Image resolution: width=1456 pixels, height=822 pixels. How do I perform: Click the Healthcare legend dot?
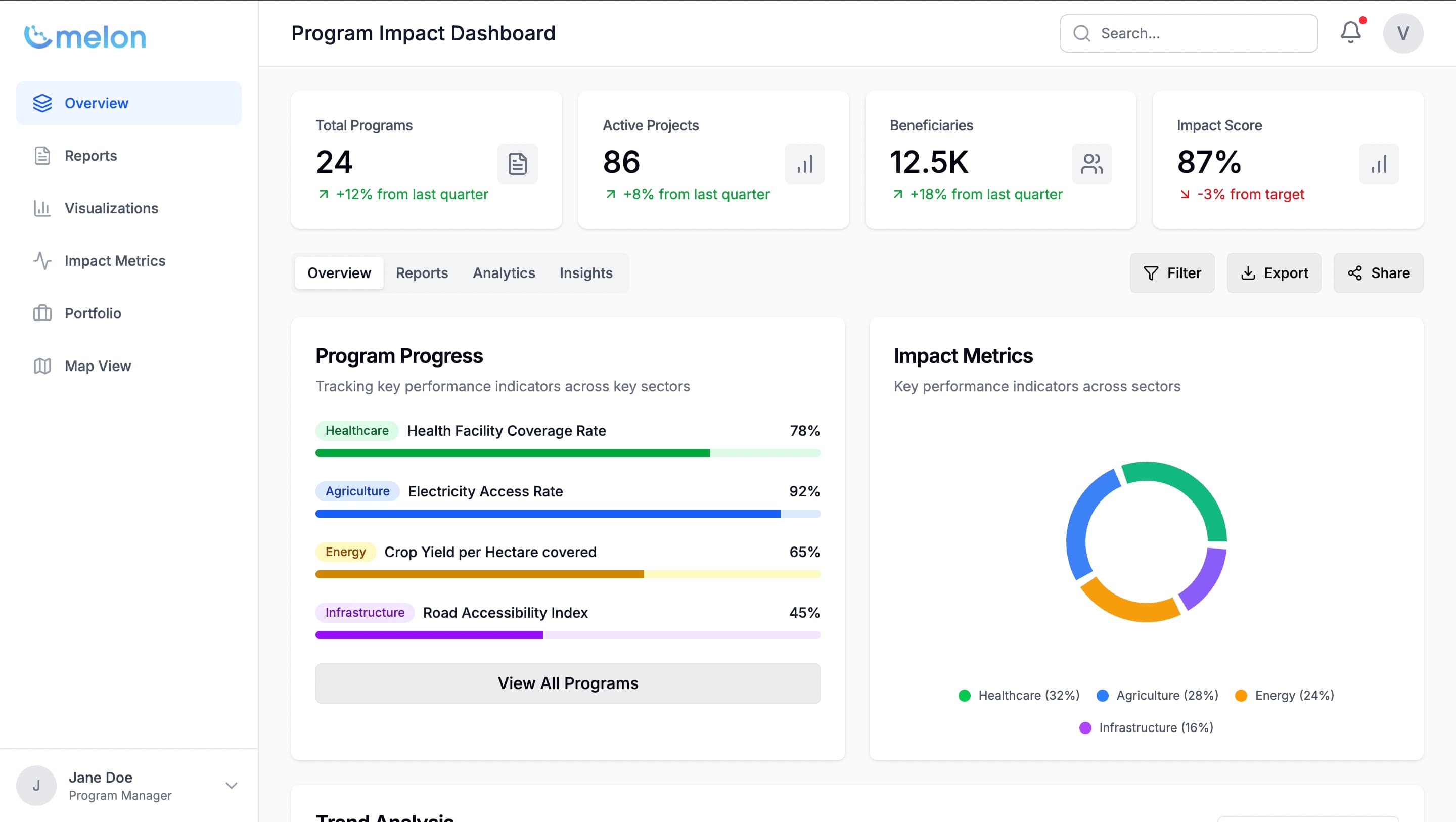[964, 696]
